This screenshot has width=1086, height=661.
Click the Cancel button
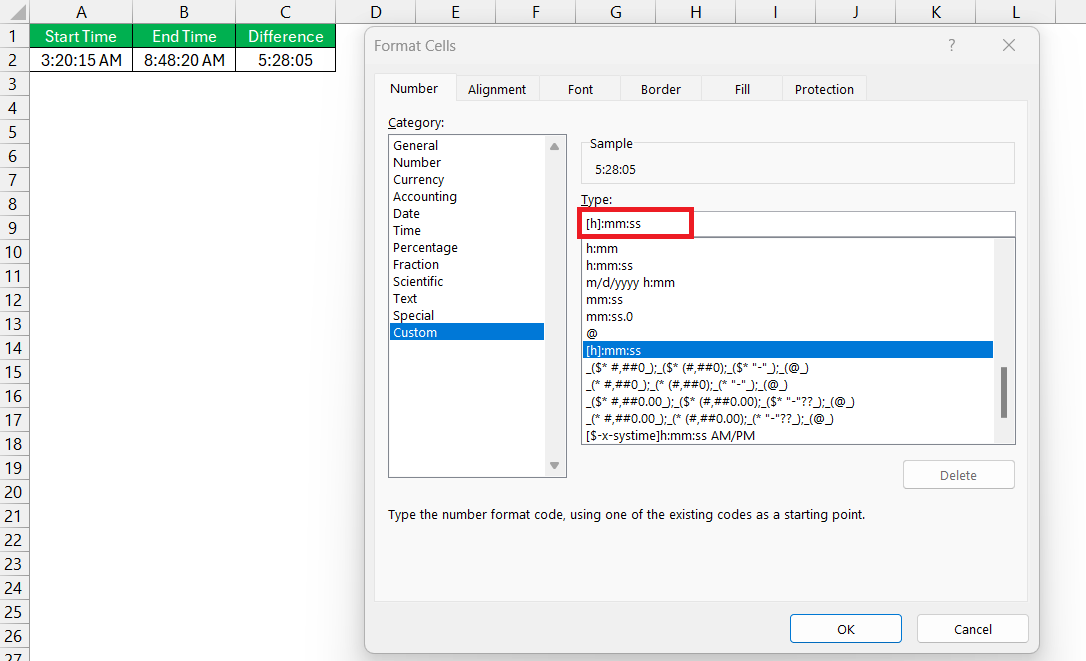pyautogui.click(x=972, y=628)
